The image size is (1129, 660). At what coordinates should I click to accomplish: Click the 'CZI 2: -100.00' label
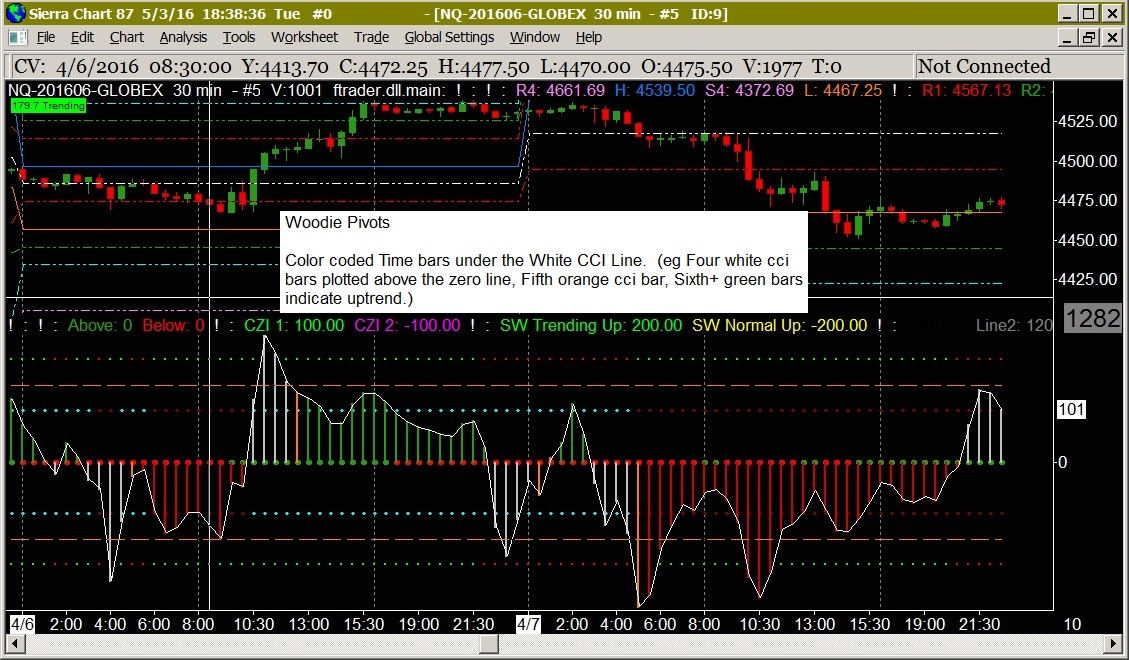point(407,325)
